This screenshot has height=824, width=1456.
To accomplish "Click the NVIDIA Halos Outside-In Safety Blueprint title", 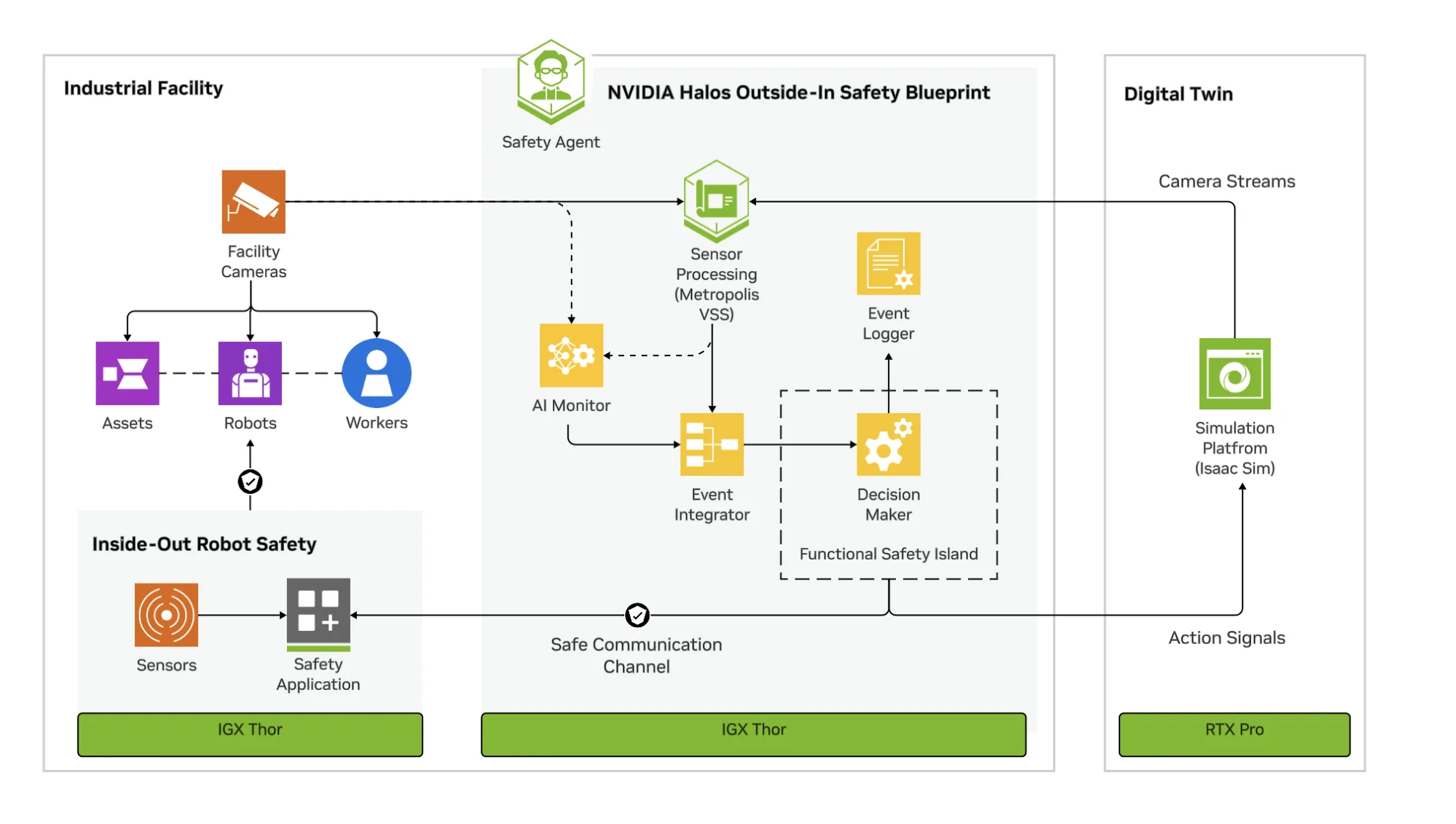I will click(798, 93).
